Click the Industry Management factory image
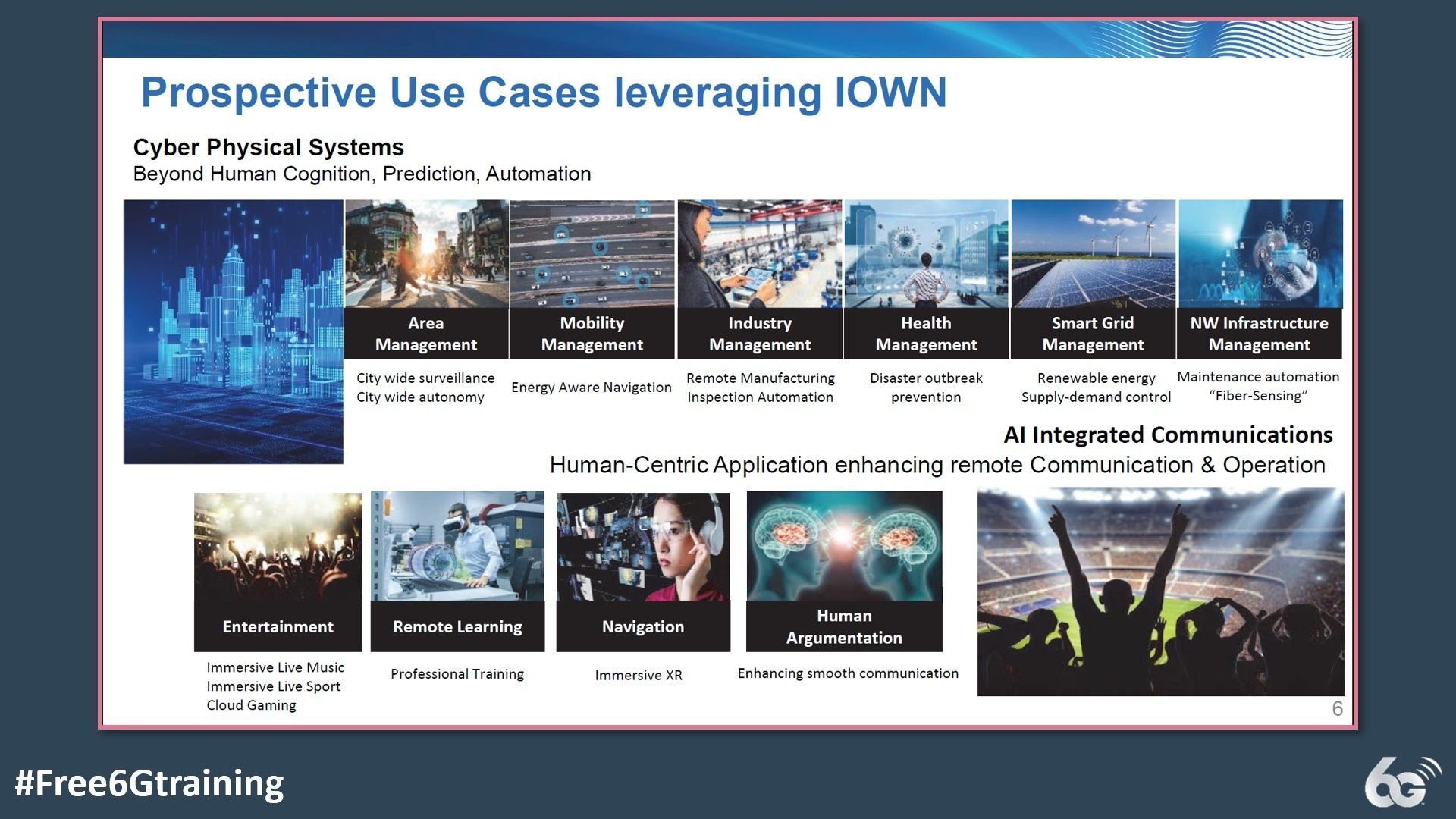1456x819 pixels. (760, 253)
